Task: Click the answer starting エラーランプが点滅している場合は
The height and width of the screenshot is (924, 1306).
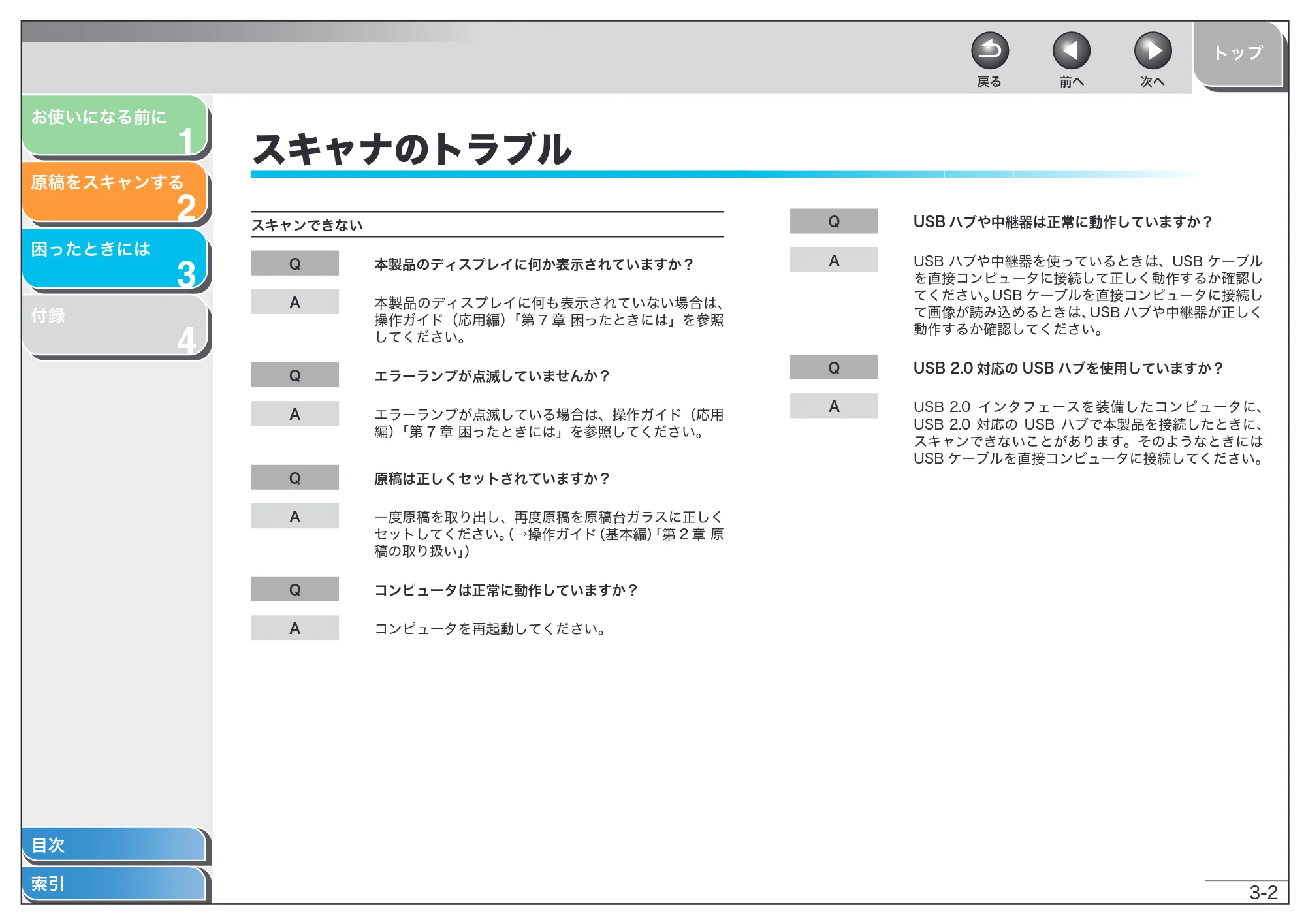Action: (549, 423)
